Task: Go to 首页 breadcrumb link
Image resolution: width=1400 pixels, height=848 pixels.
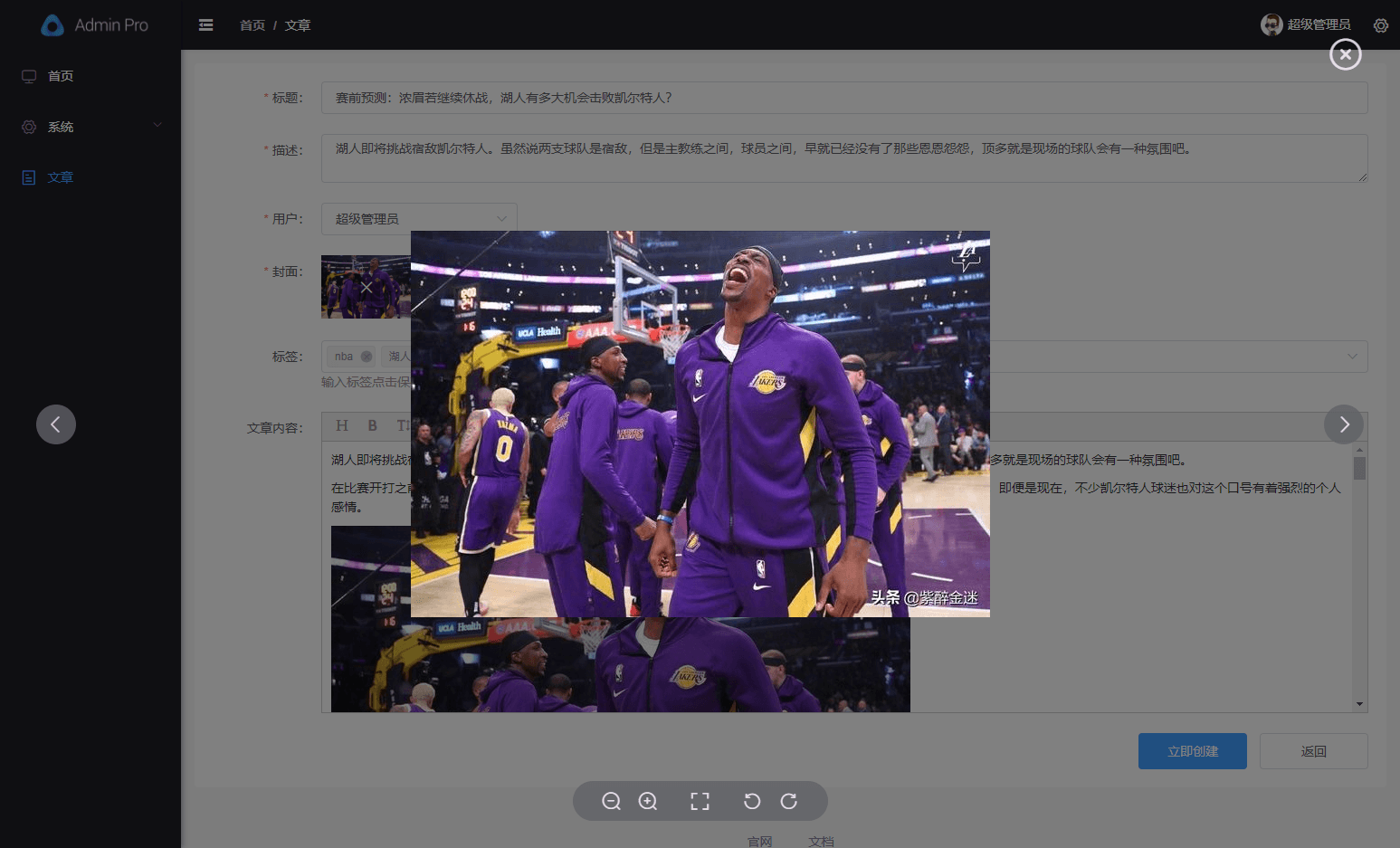Action: point(252,25)
